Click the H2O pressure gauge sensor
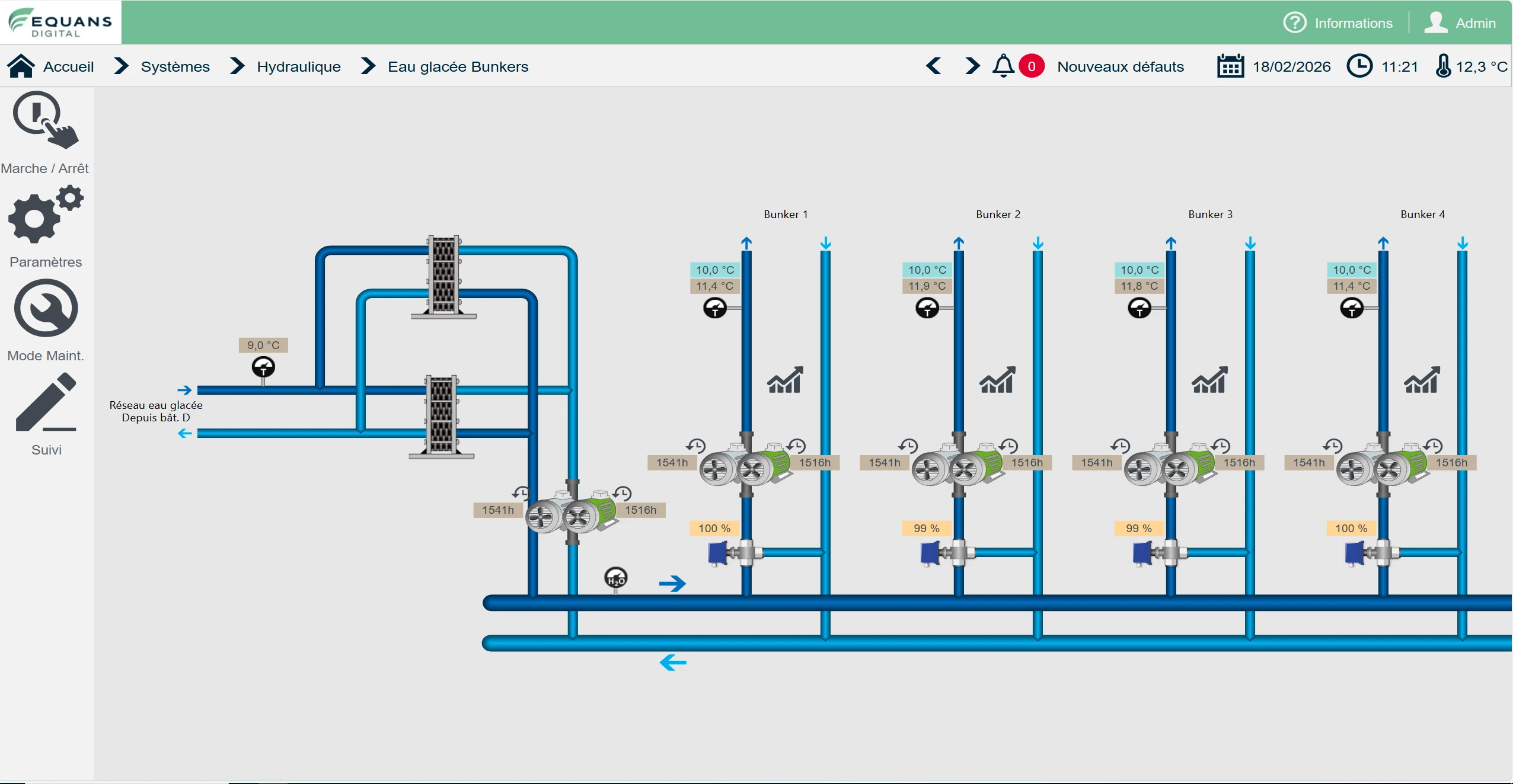Viewport: 1513px width, 784px height. [x=615, y=577]
